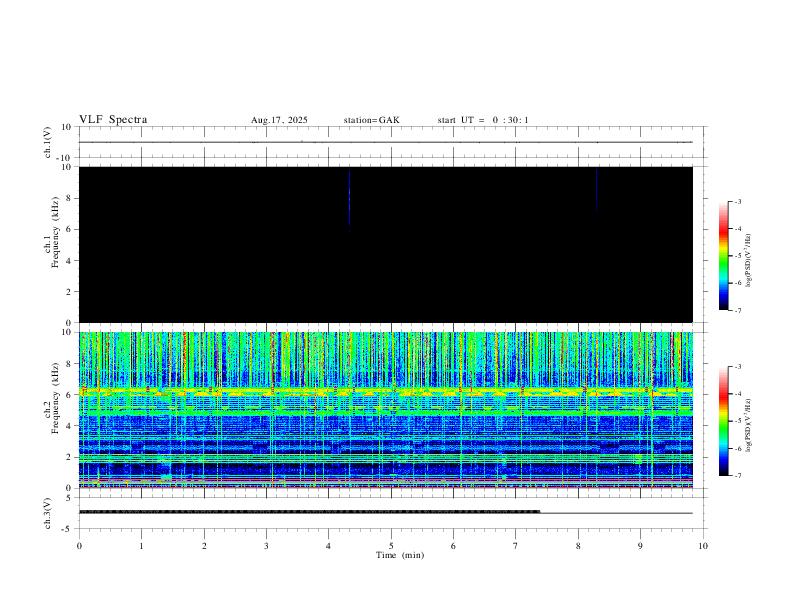The height and width of the screenshot is (612, 792).
Task: Select the upper ch.1 color bar
Action: pyautogui.click(x=723, y=256)
